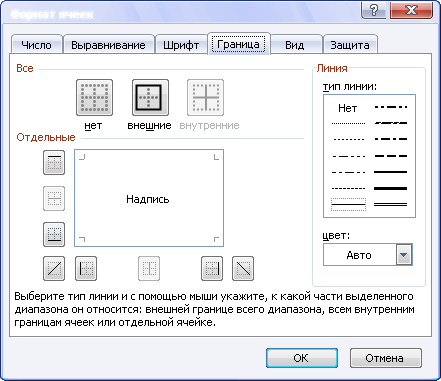Toggle the top border button
The width and height of the screenshot is (441, 381).
(54, 163)
